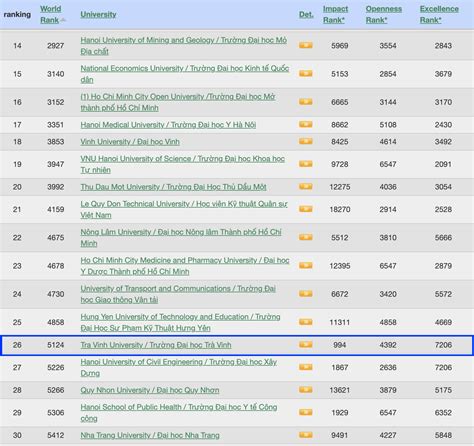This screenshot has height=446, width=474.
Task: Sort table by University column header
Action: (98, 14)
